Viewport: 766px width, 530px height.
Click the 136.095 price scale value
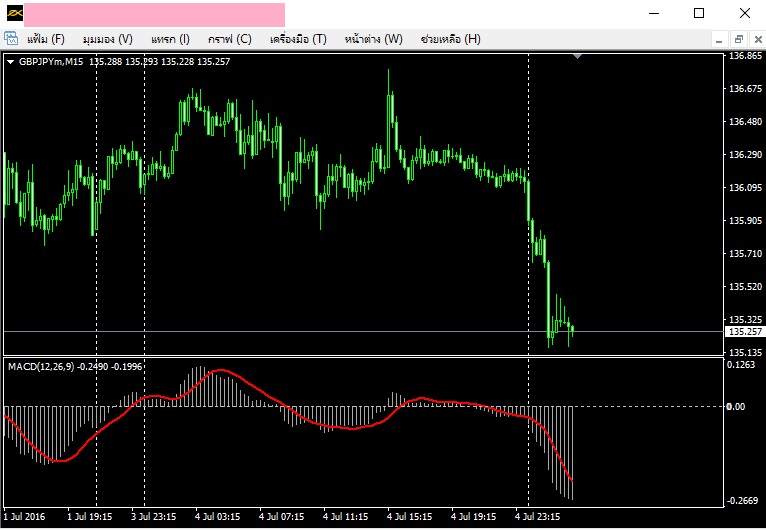click(x=745, y=188)
